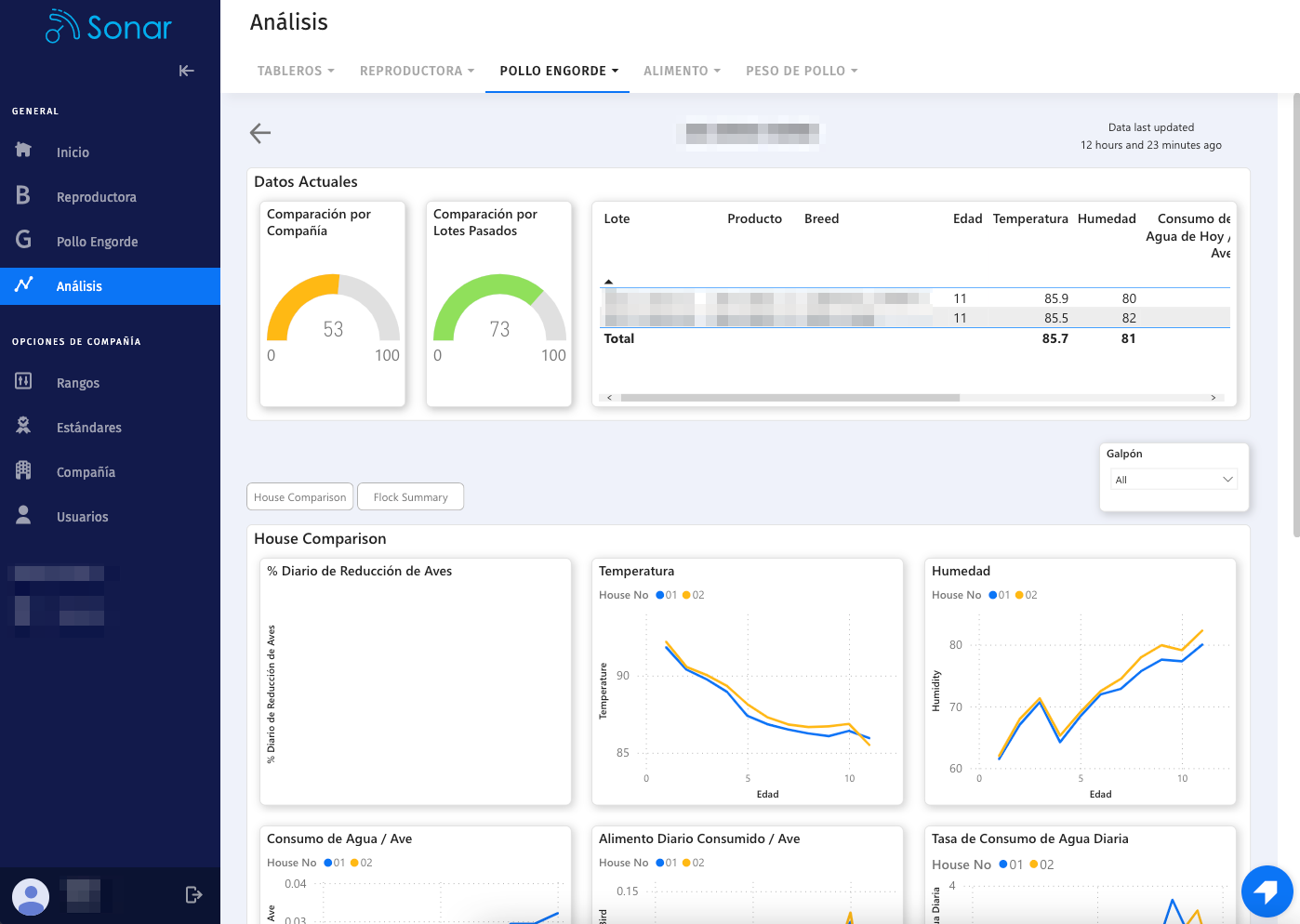Click the Total row label
Image resolution: width=1300 pixels, height=924 pixels.
618,338
